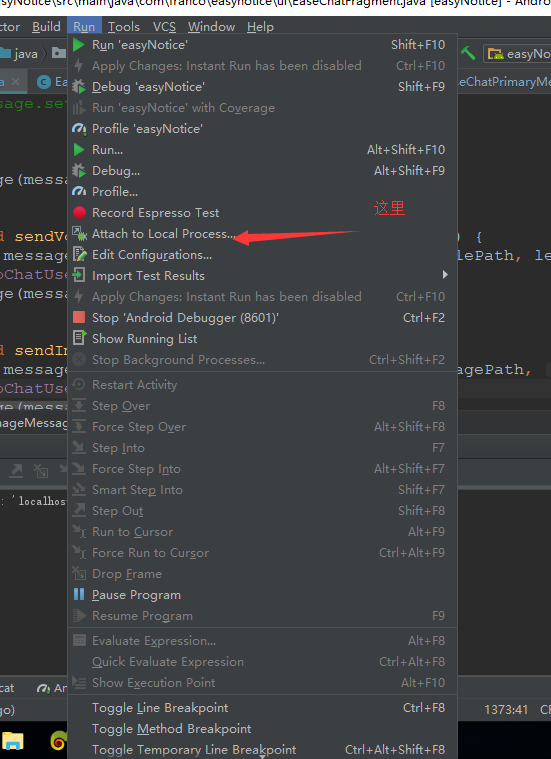Click the bug icon beside Debug...
551x759 pixels.
point(78,171)
